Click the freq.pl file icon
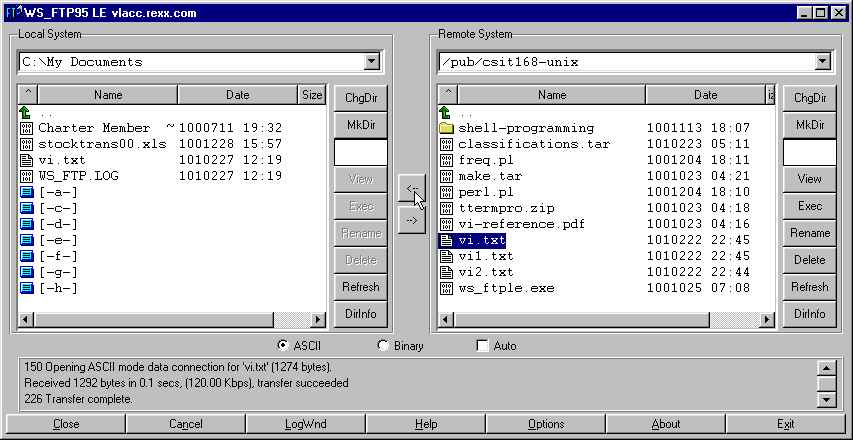This screenshot has width=853, height=440. point(446,160)
